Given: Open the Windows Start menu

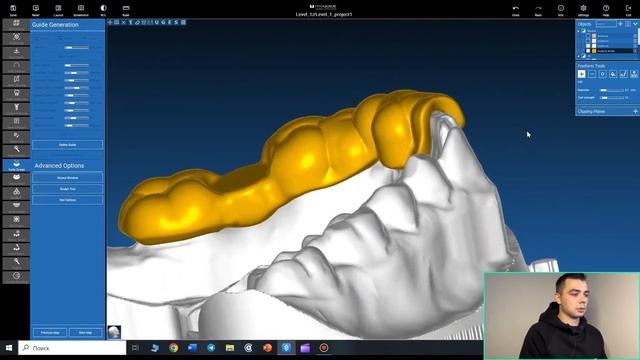Looking at the screenshot, I should click(x=9, y=348).
